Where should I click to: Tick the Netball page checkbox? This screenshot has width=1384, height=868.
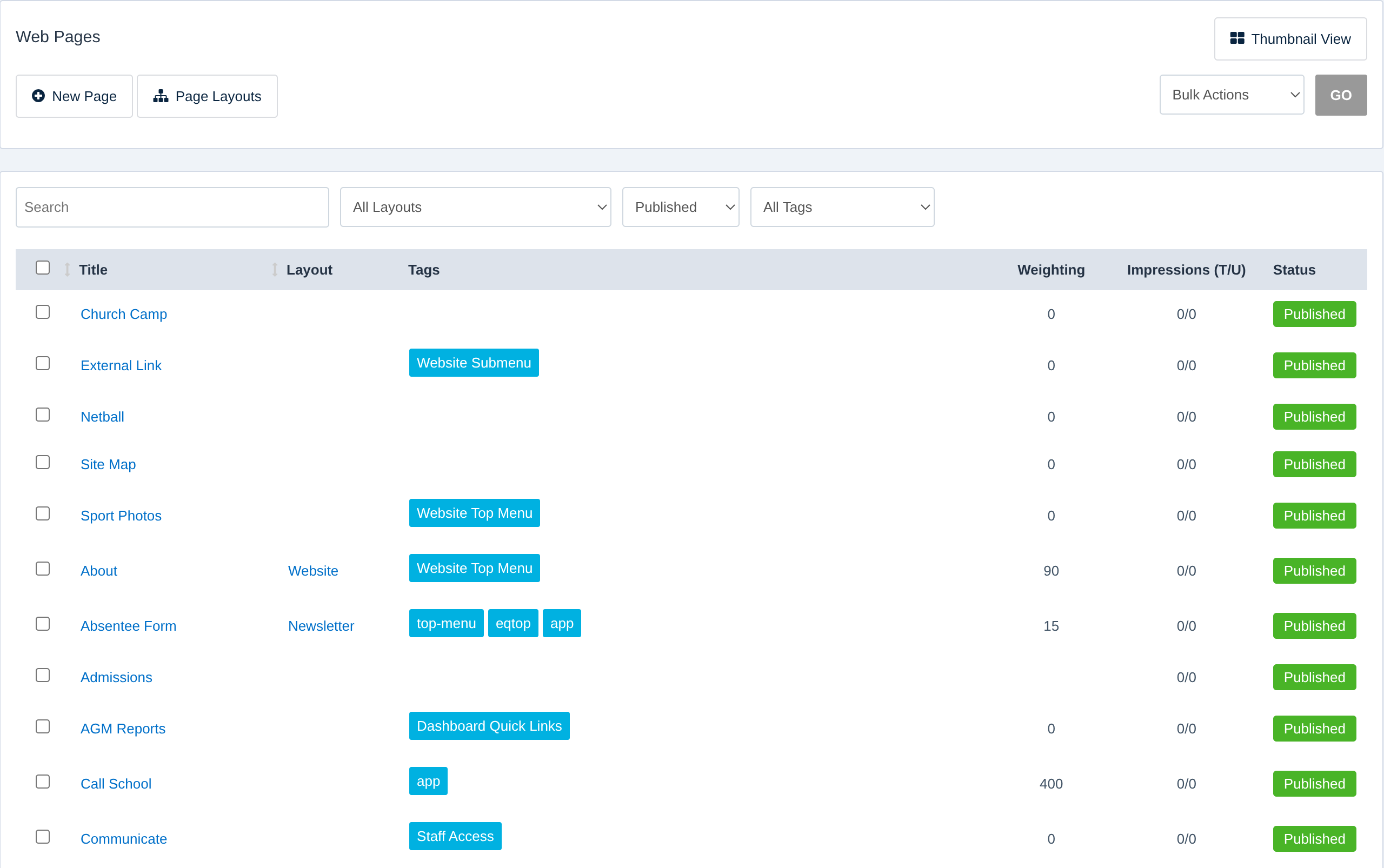(x=43, y=414)
